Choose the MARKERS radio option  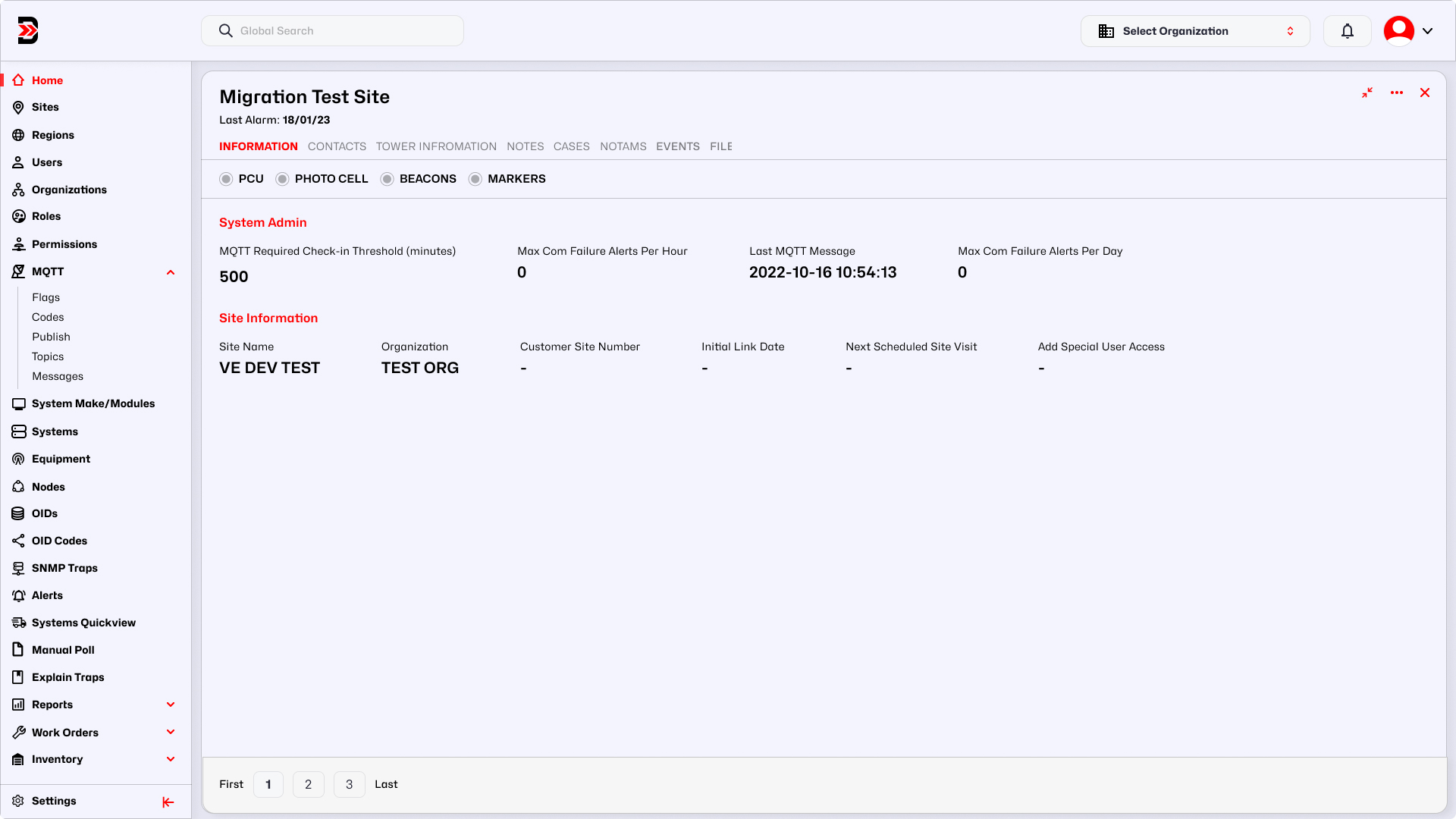pos(475,179)
